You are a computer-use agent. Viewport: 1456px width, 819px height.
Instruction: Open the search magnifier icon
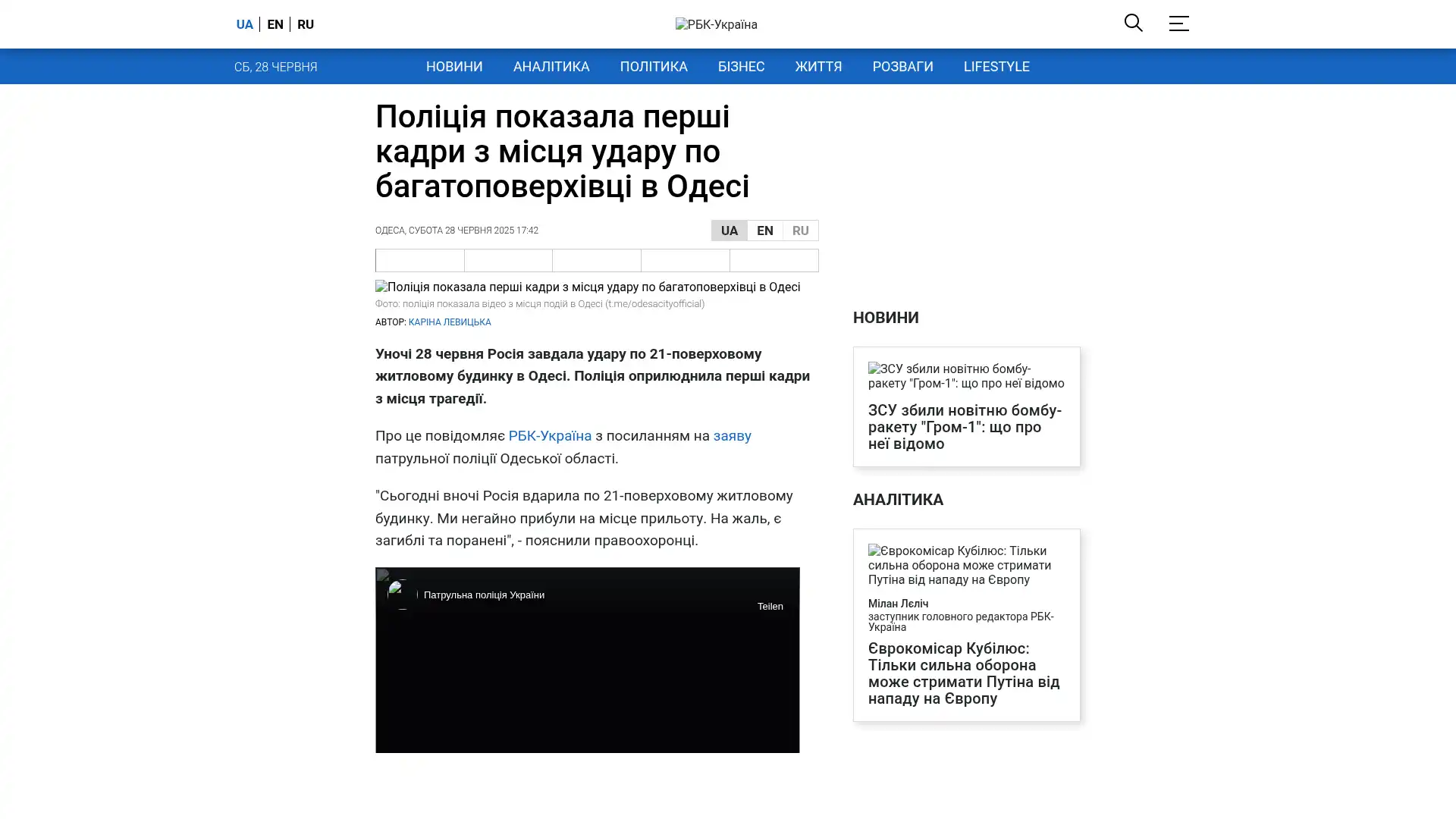pyautogui.click(x=1133, y=23)
